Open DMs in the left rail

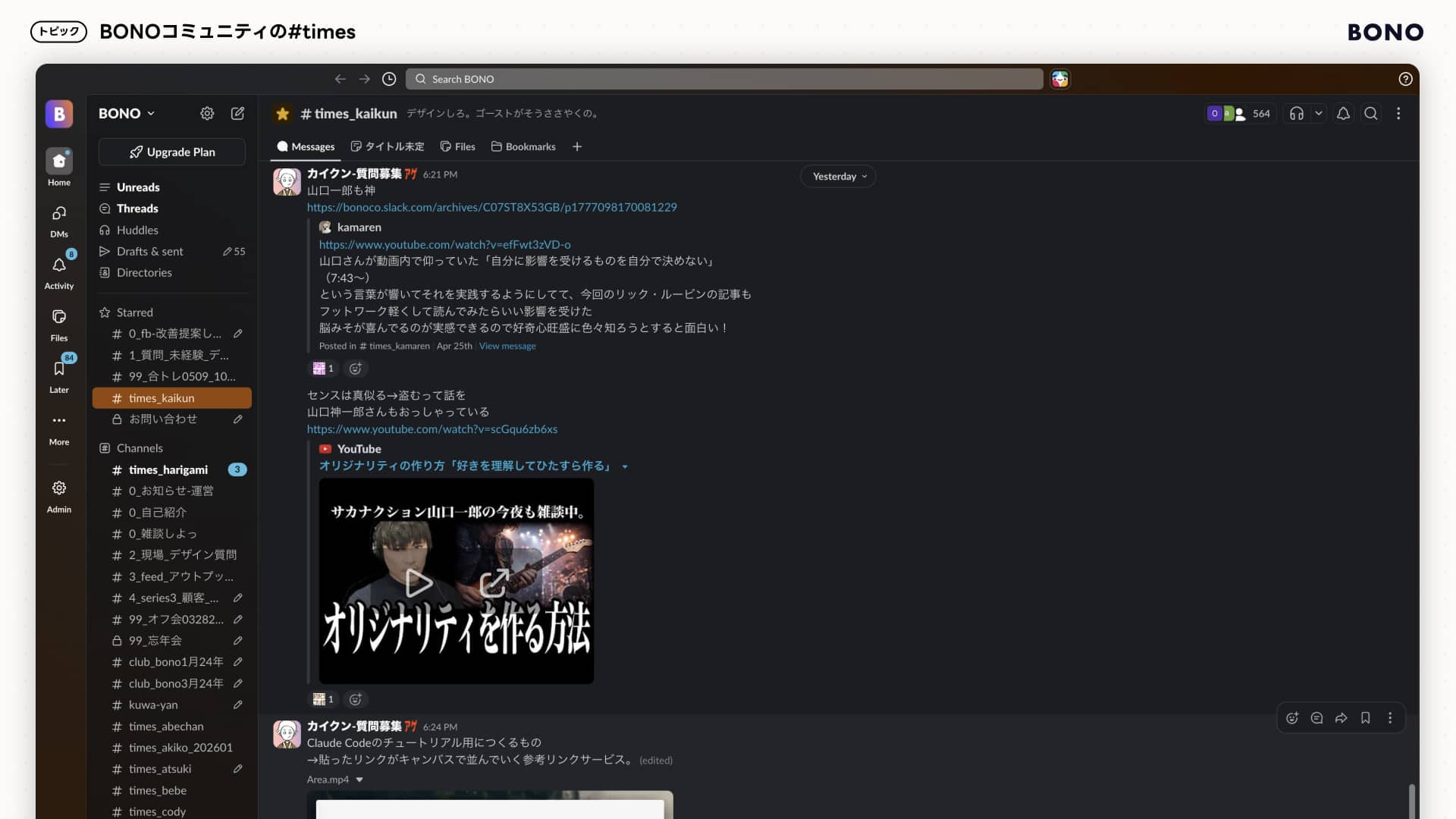[x=59, y=220]
